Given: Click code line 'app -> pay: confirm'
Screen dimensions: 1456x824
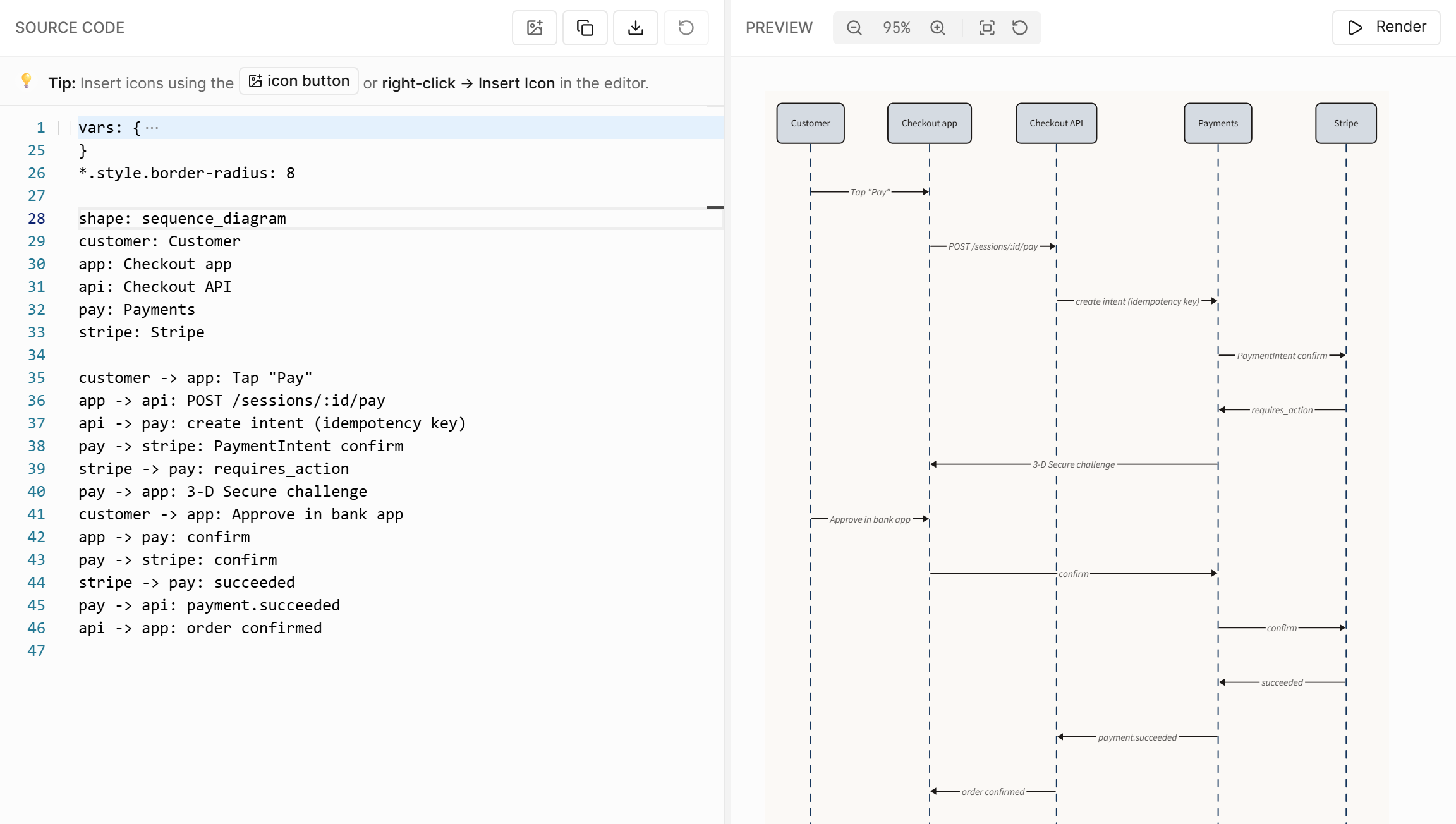Looking at the screenshot, I should coord(164,537).
